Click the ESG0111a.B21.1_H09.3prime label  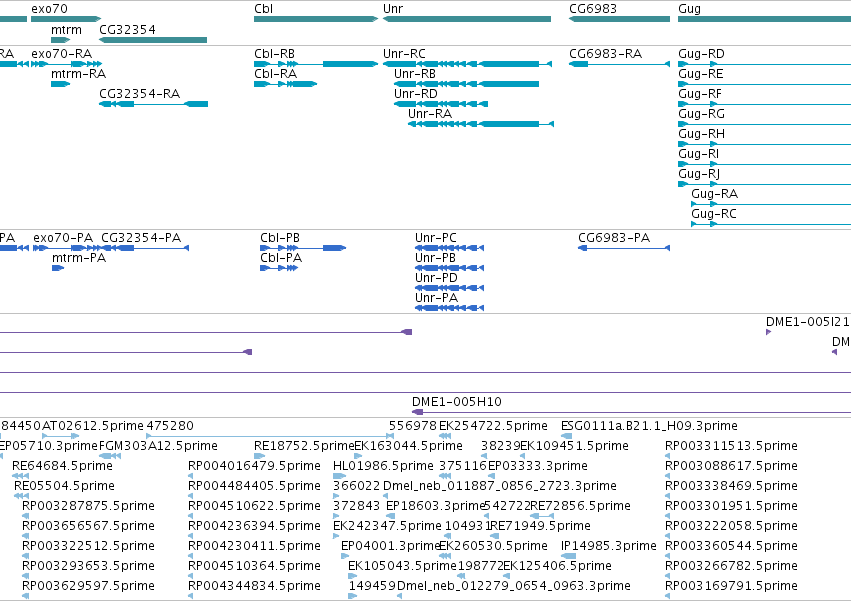[649, 426]
